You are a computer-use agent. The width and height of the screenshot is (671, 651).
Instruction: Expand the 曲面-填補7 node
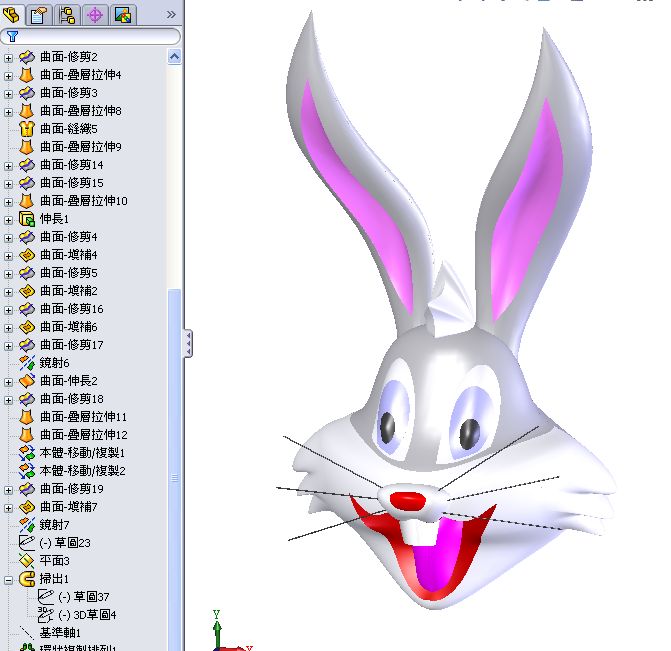pyautogui.click(x=8, y=508)
